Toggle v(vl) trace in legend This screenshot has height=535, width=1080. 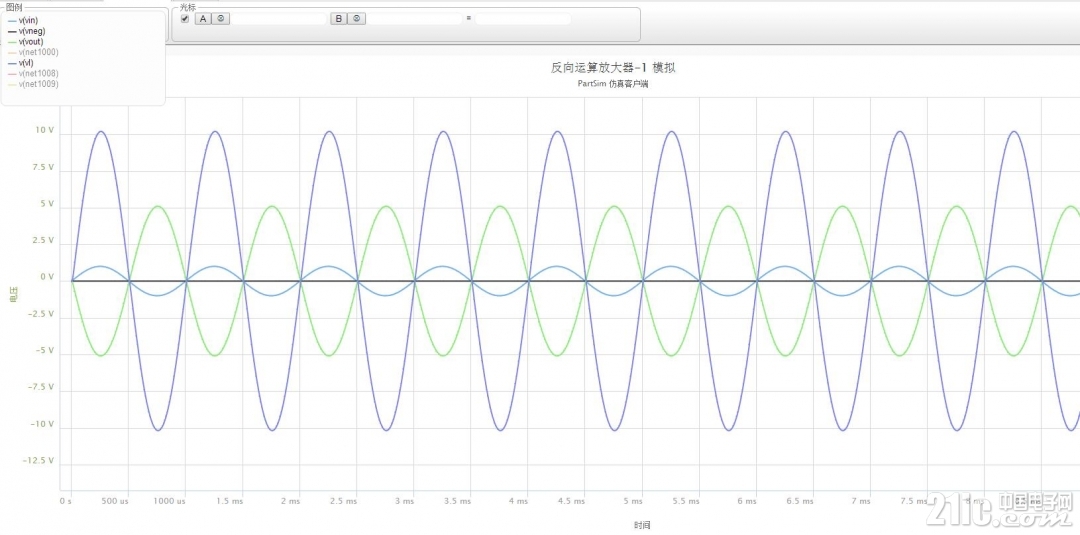tap(26, 63)
